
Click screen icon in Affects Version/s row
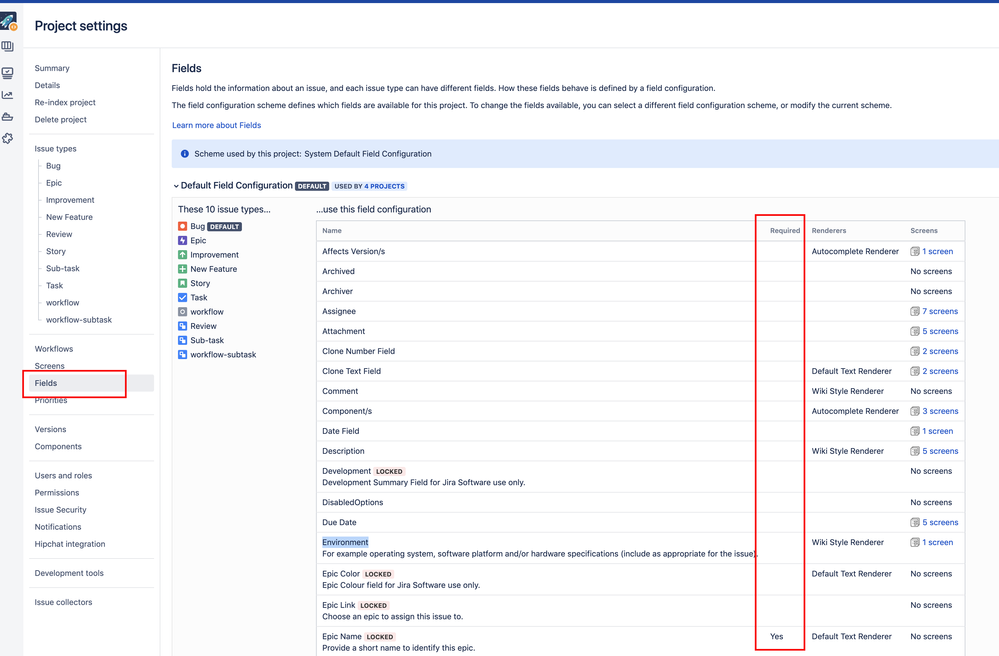(915, 252)
